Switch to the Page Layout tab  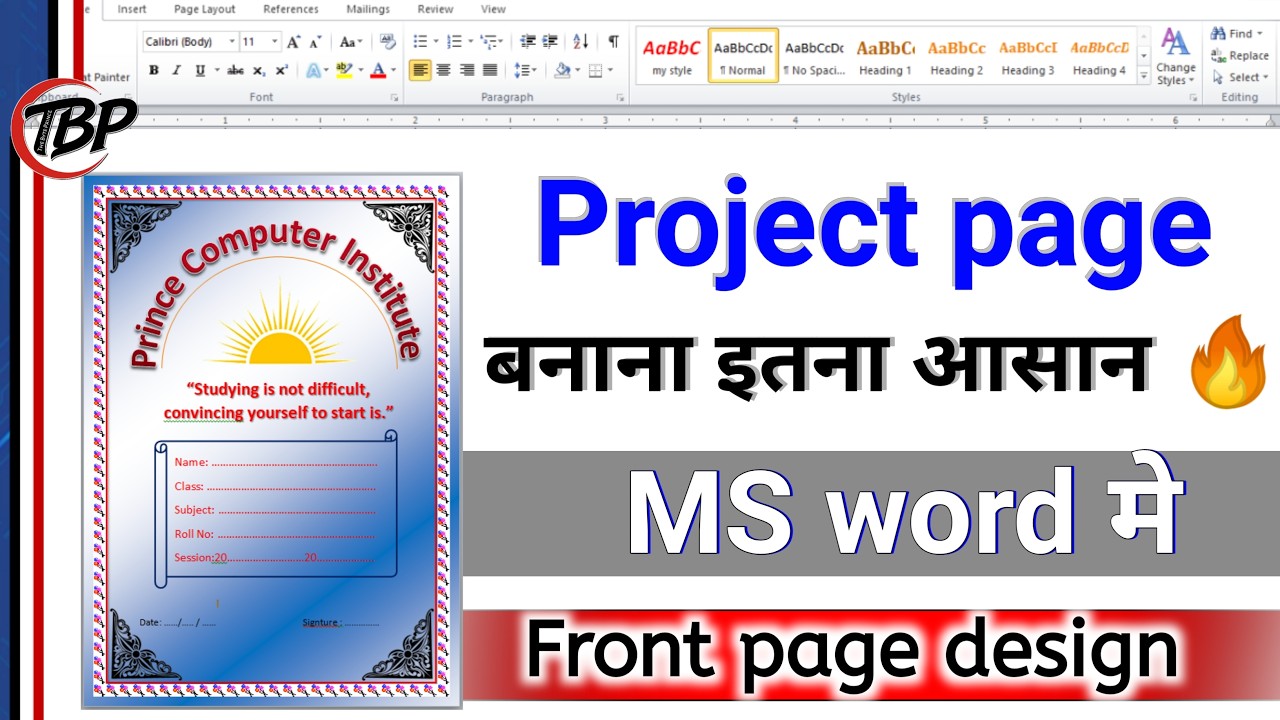click(x=205, y=9)
